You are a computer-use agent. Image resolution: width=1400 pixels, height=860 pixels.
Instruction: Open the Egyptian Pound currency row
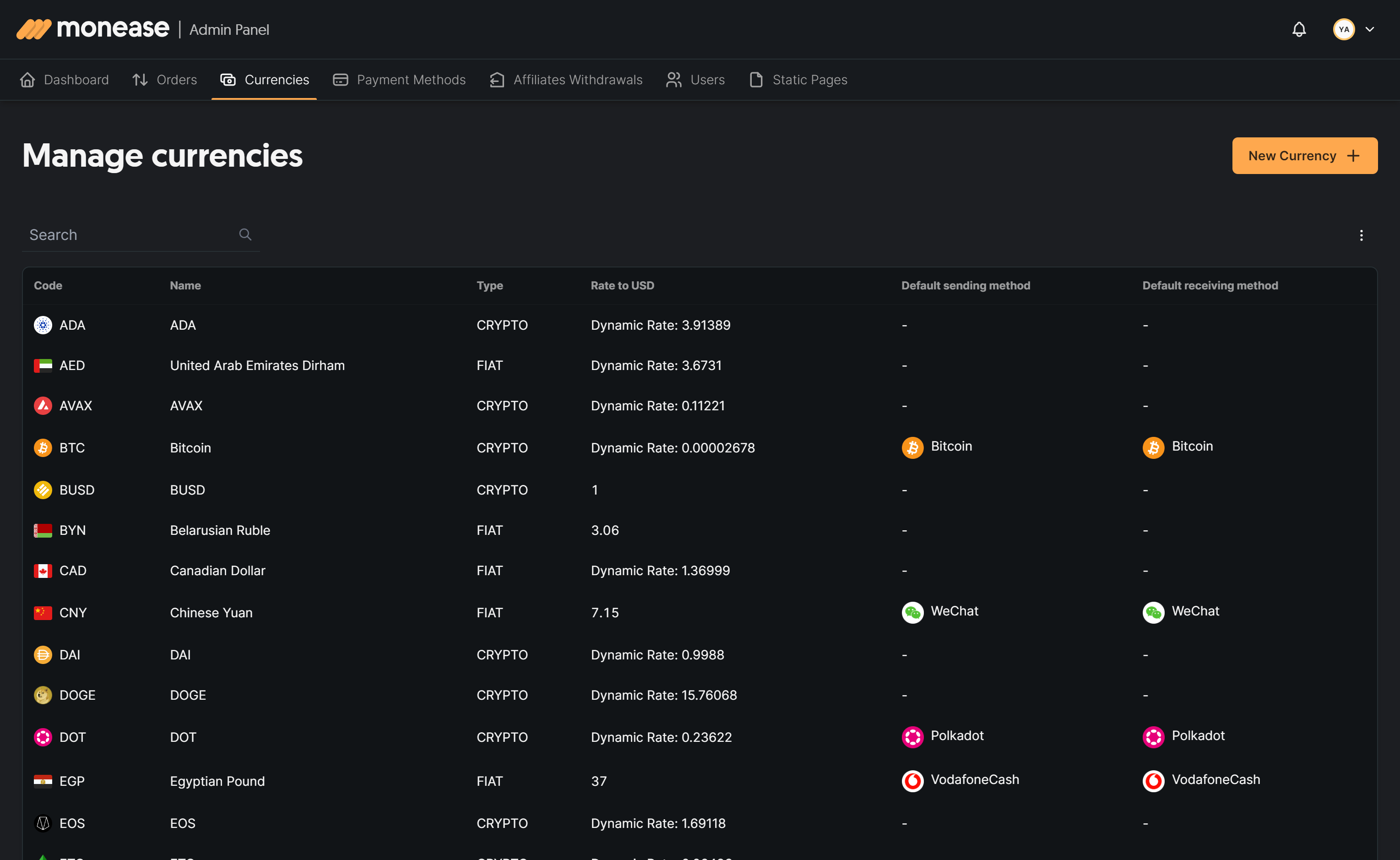[x=217, y=781]
